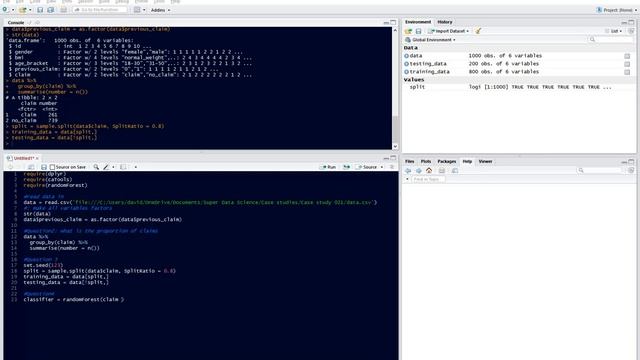The image size is (640, 360).
Task: Click the load workspace icon in Environment pane
Action: (408, 31)
